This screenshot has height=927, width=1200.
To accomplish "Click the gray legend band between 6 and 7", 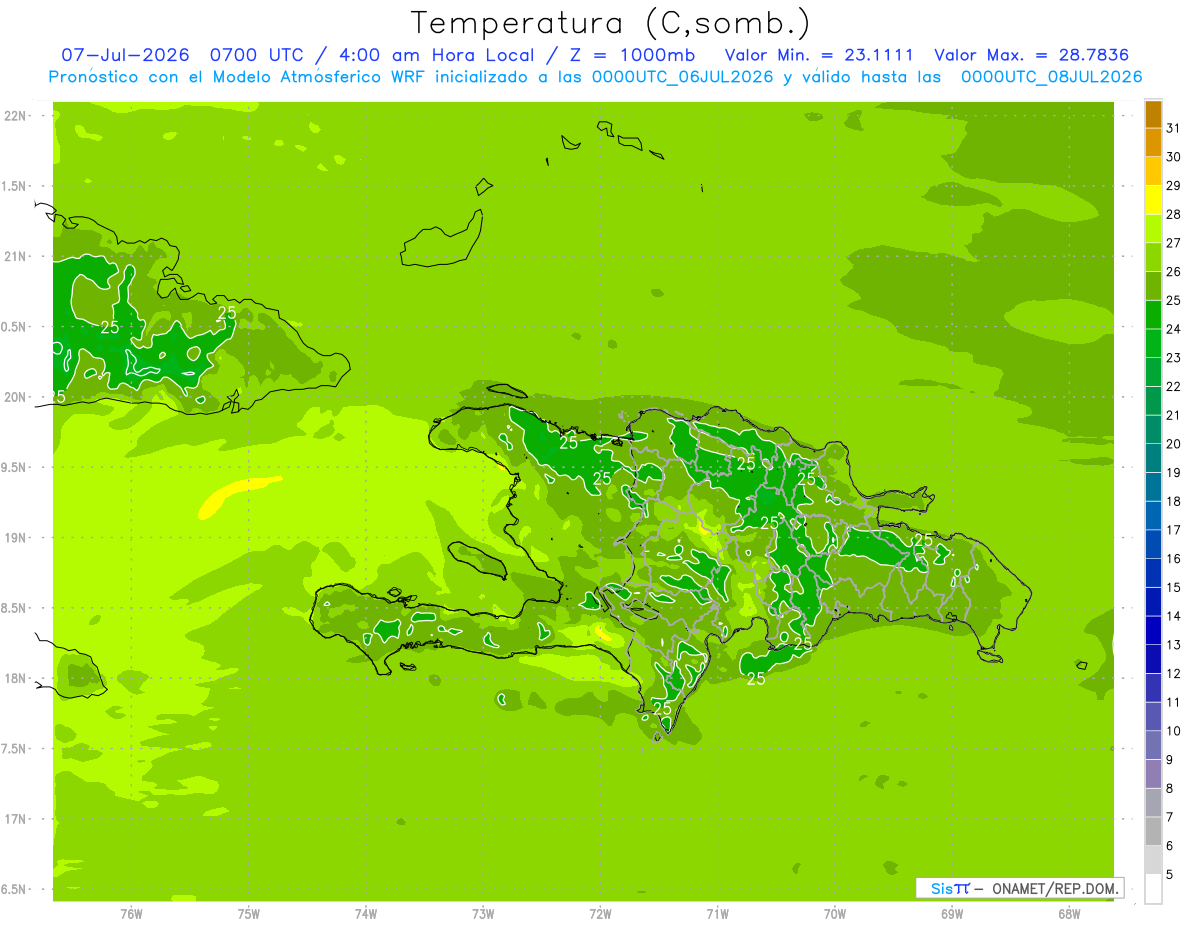I will tap(1153, 831).
